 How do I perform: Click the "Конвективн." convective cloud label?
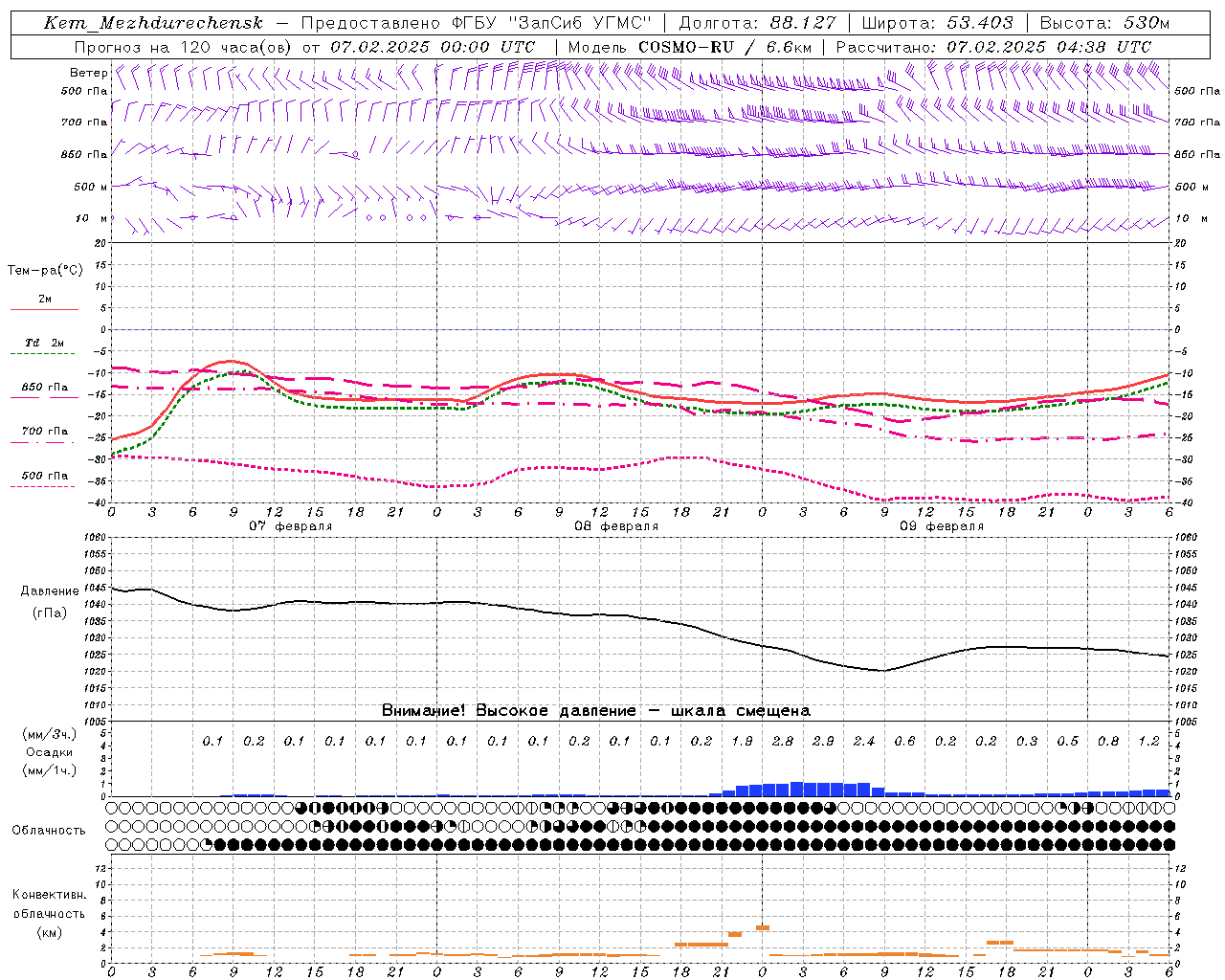[49, 895]
